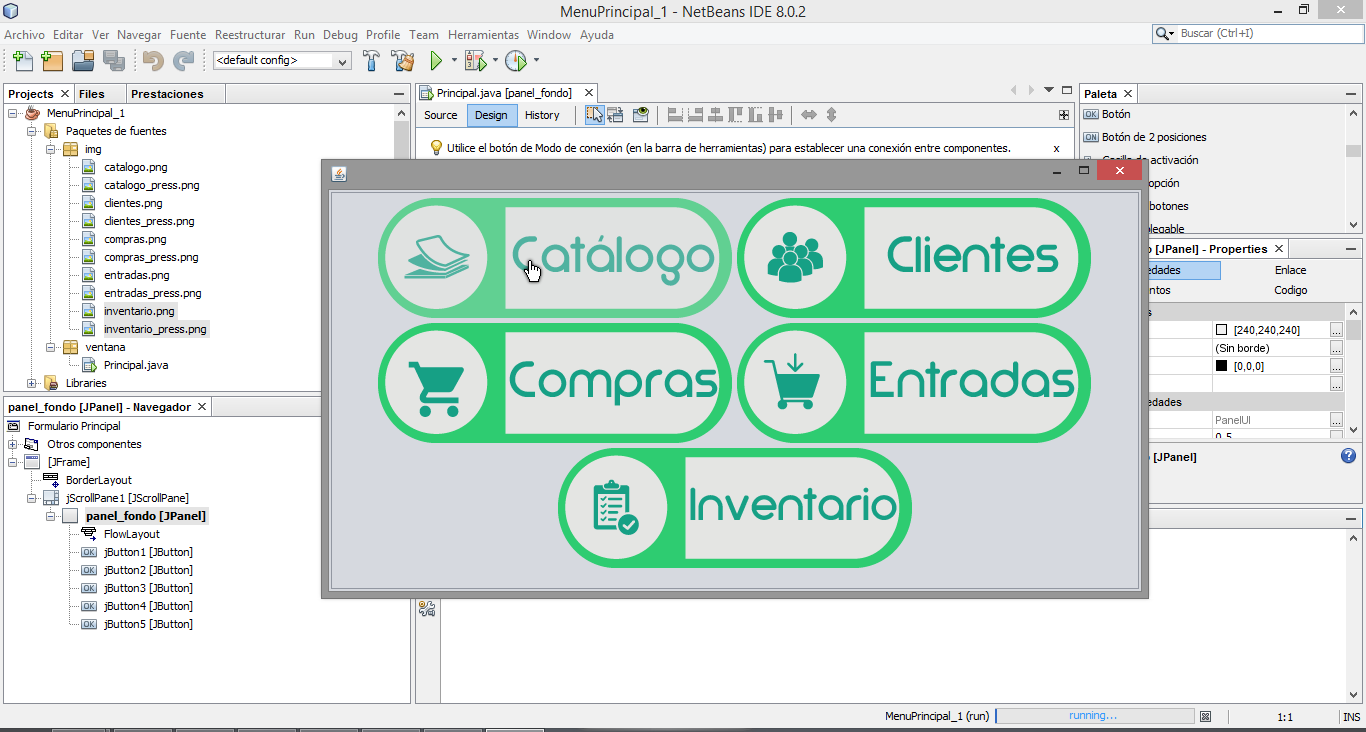This screenshot has height=732, width=1366.
Task: Click the Preview Design eye icon
Action: [x=641, y=115]
